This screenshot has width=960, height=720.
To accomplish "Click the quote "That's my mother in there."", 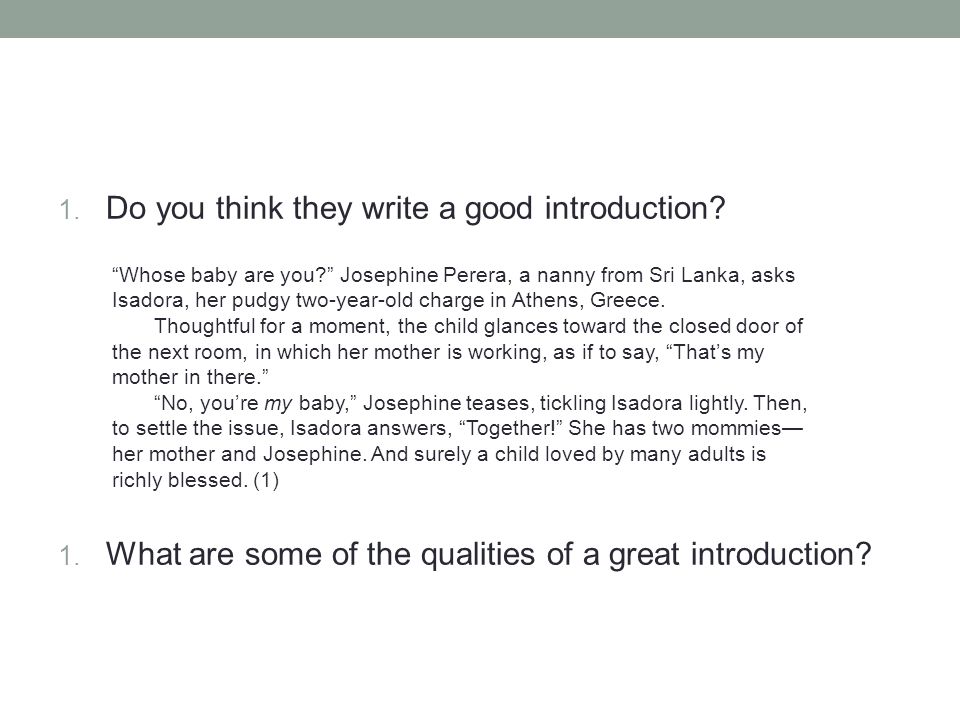I will pos(438,365).
